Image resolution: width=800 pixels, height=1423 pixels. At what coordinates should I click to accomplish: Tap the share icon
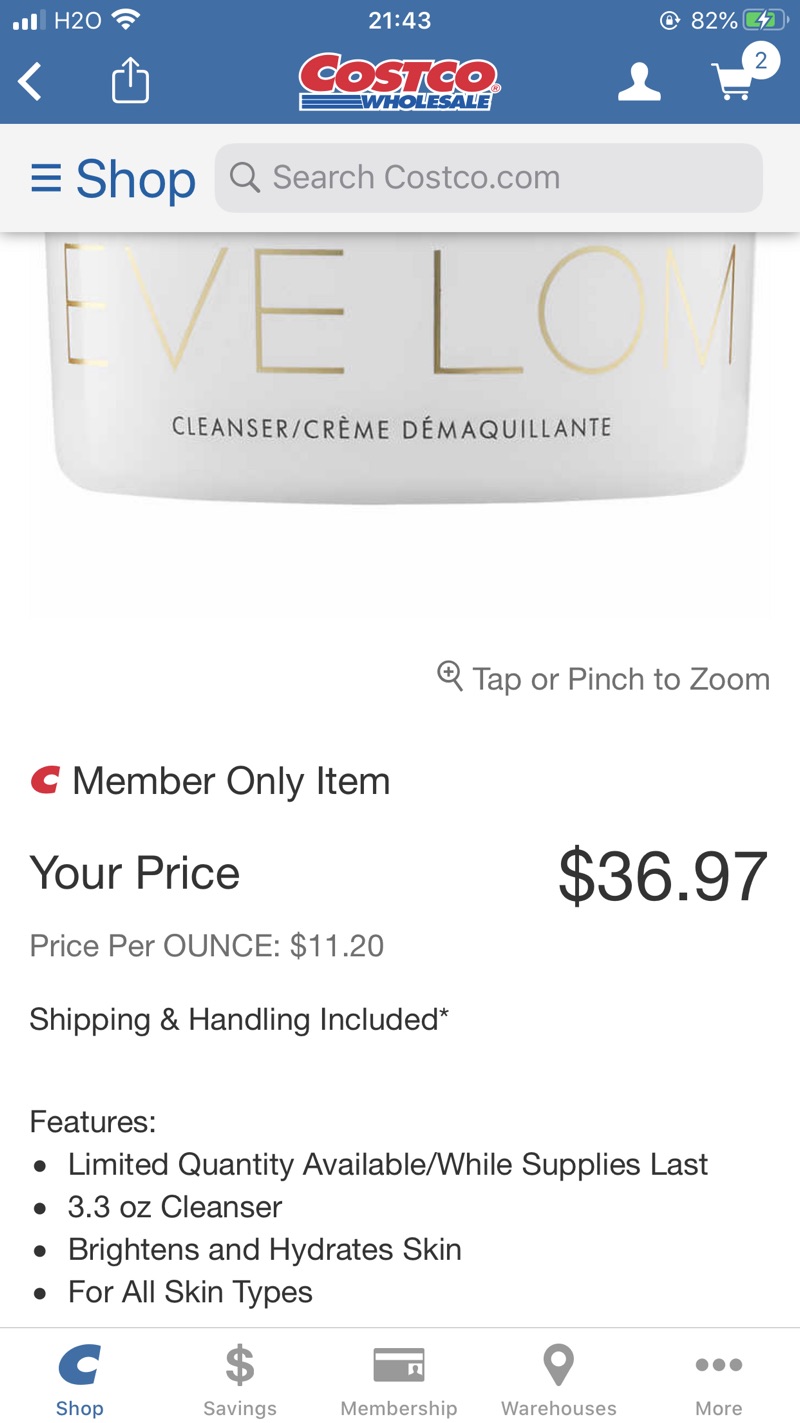coord(130,82)
